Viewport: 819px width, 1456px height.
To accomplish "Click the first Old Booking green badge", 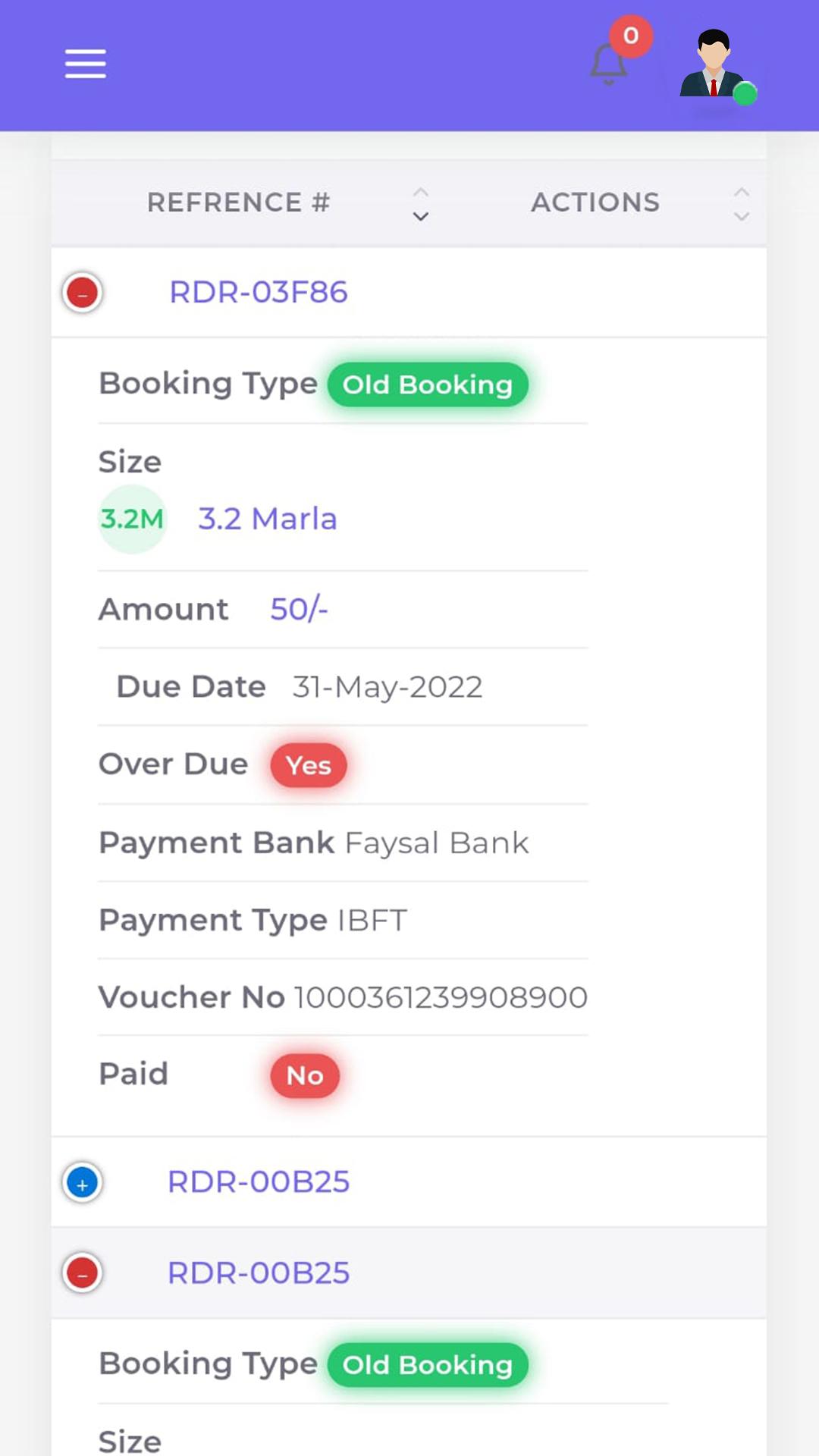I will (x=428, y=384).
